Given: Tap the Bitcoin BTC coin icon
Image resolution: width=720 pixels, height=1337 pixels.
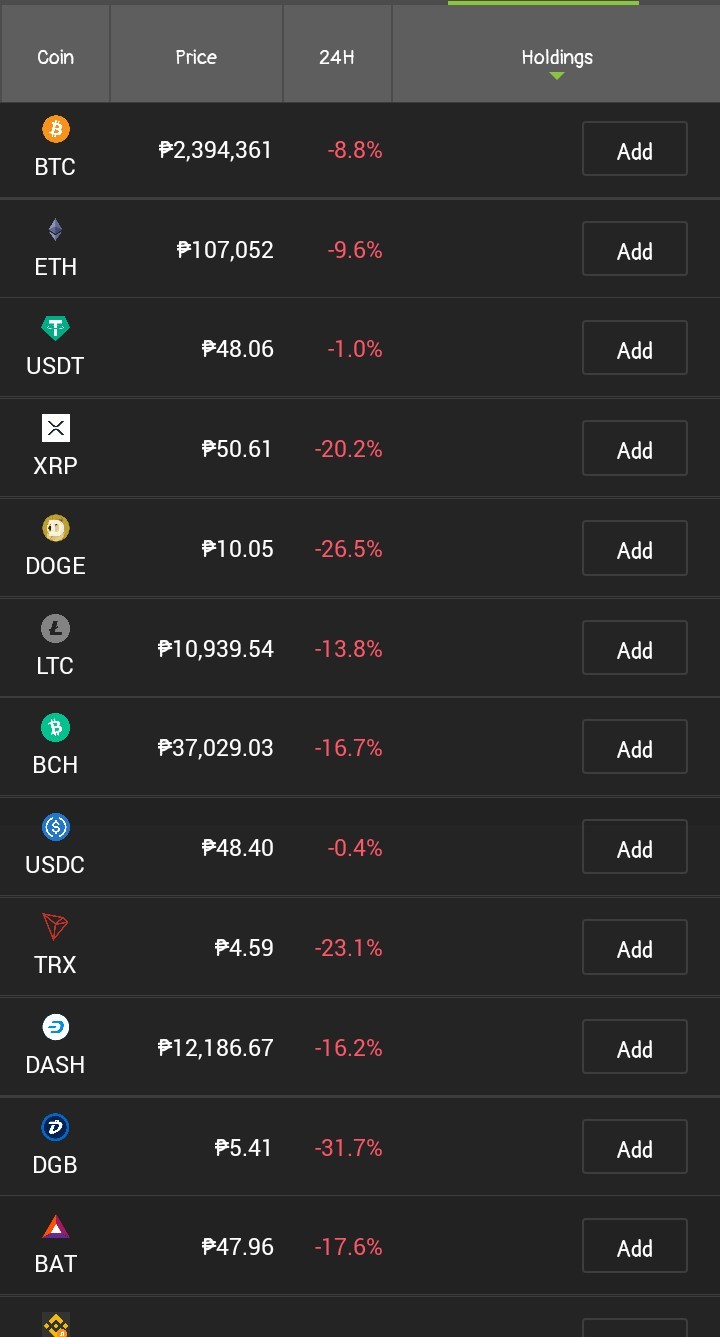Looking at the screenshot, I should point(56,129).
